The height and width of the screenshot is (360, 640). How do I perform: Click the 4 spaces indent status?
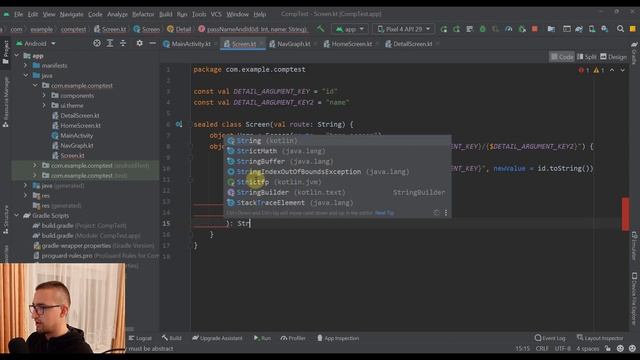click(588, 349)
